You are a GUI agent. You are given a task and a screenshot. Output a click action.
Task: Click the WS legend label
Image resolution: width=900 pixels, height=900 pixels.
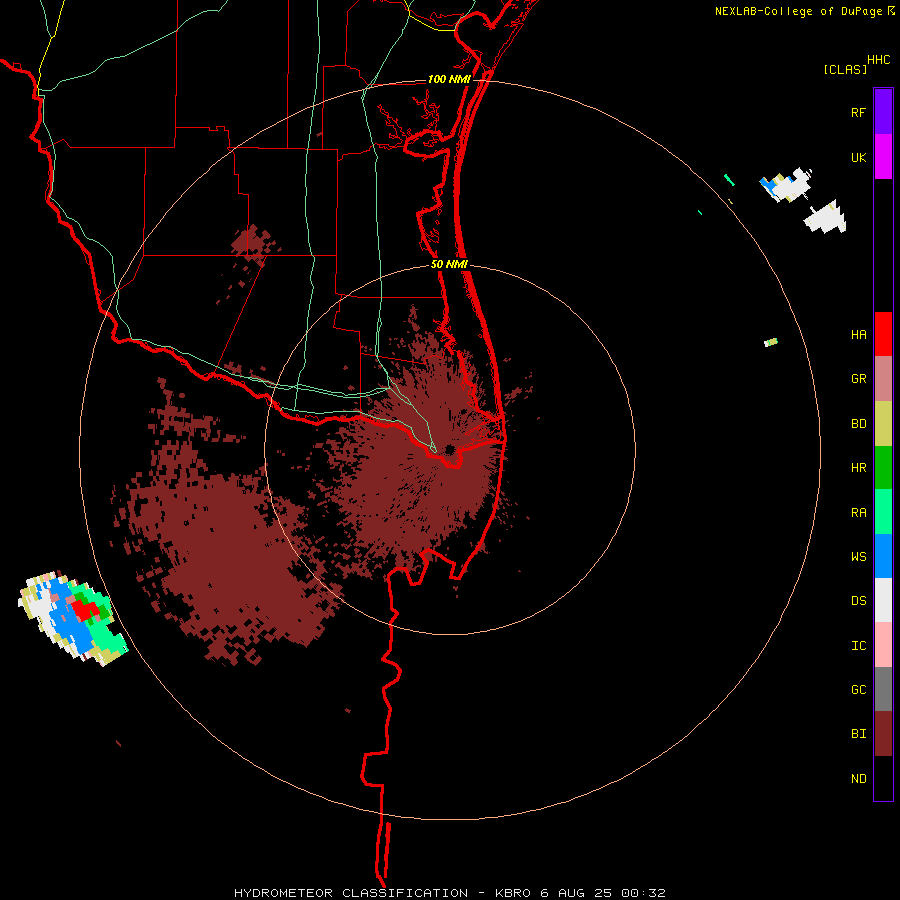tap(858, 557)
